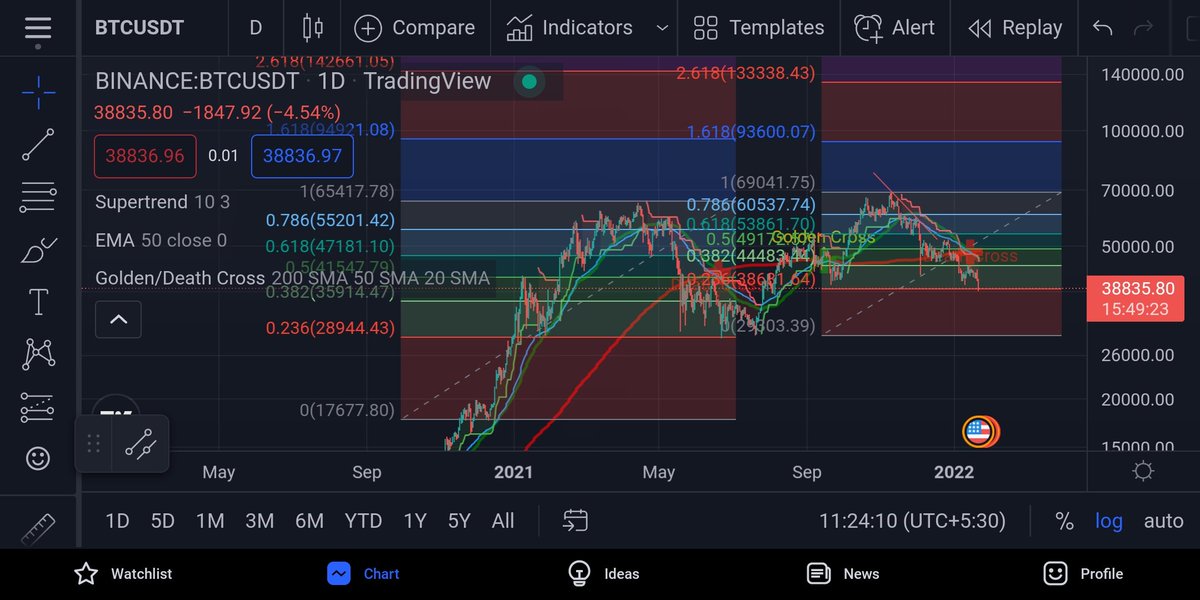Screen dimensions: 1200x600
Task: Set the range to 1Y
Action: tap(414, 521)
